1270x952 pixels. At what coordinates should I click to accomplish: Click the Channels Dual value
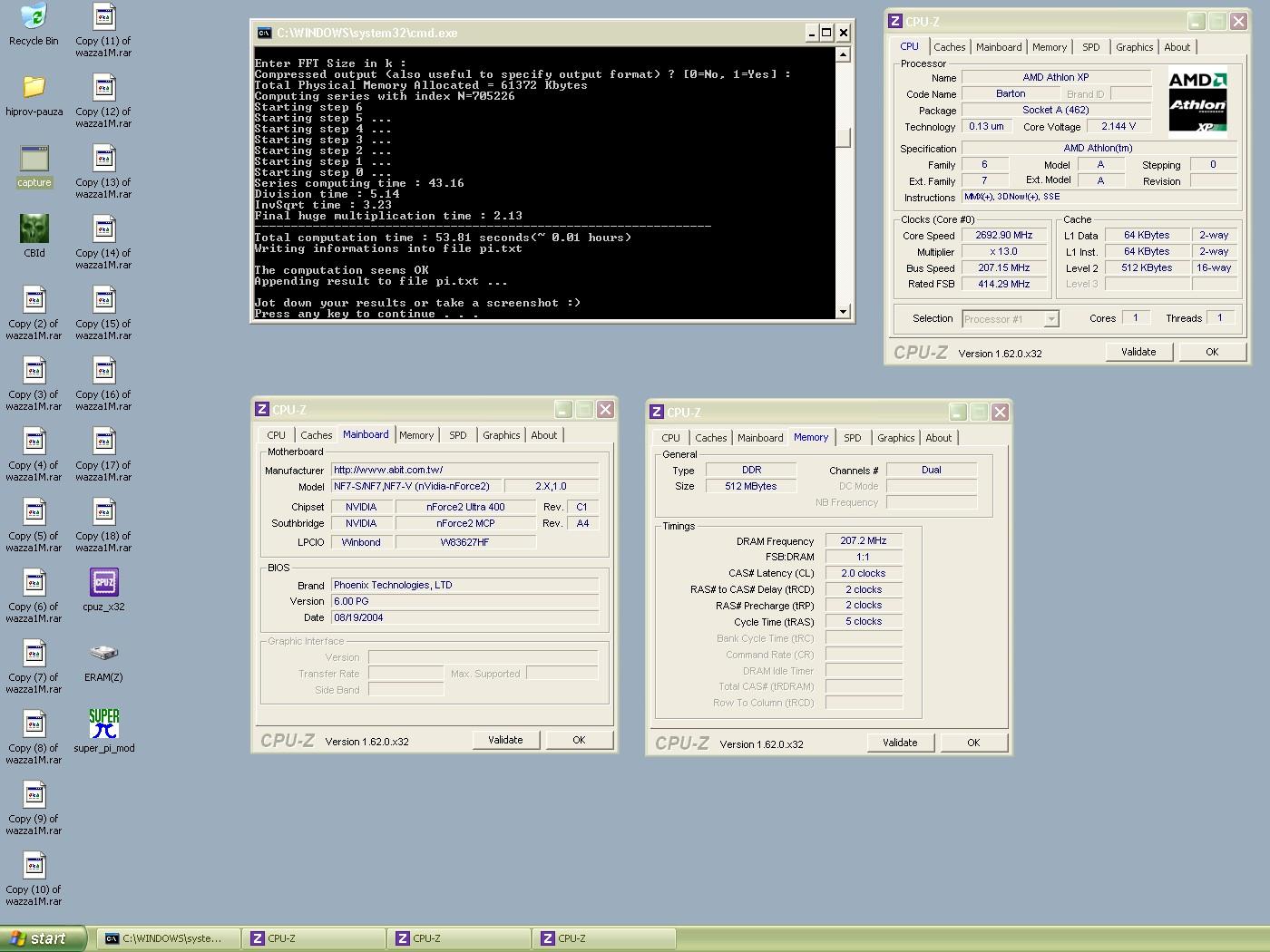pos(931,470)
